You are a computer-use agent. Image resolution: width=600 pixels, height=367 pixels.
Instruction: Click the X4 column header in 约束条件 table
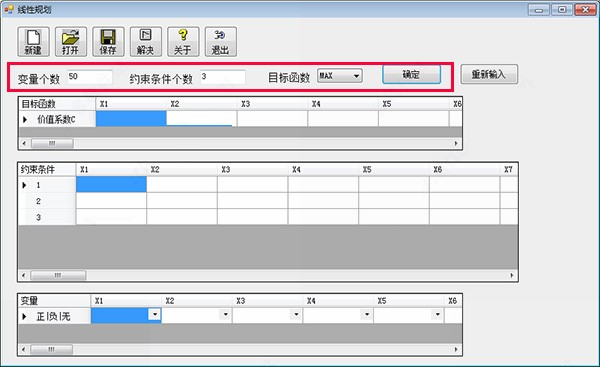[323, 170]
